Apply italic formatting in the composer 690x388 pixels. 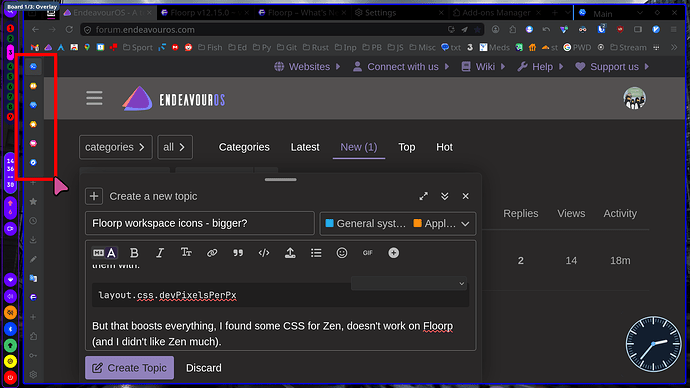click(x=160, y=253)
